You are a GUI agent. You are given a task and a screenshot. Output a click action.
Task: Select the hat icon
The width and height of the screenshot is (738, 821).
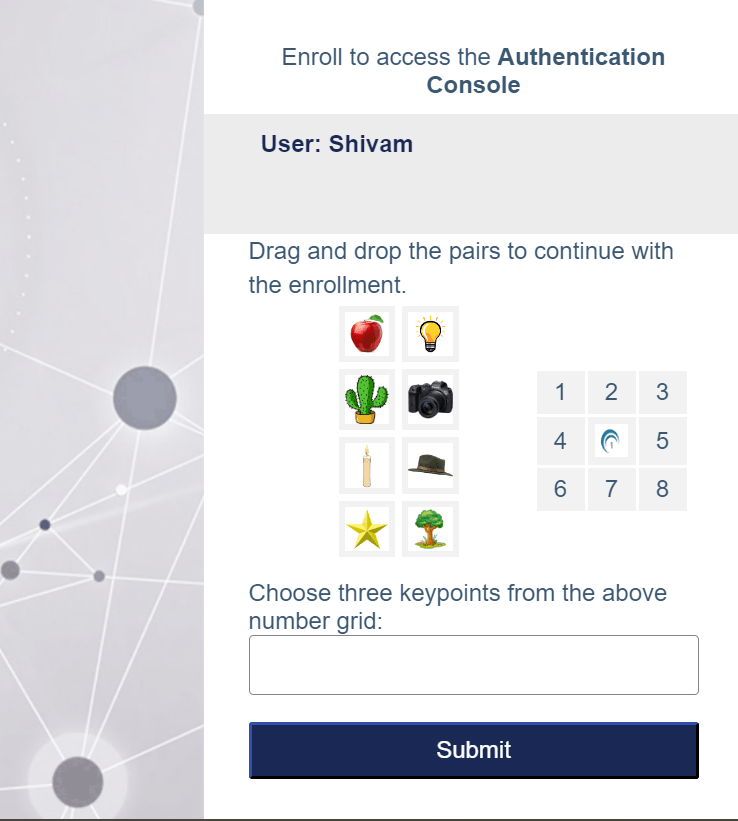[x=430, y=465]
